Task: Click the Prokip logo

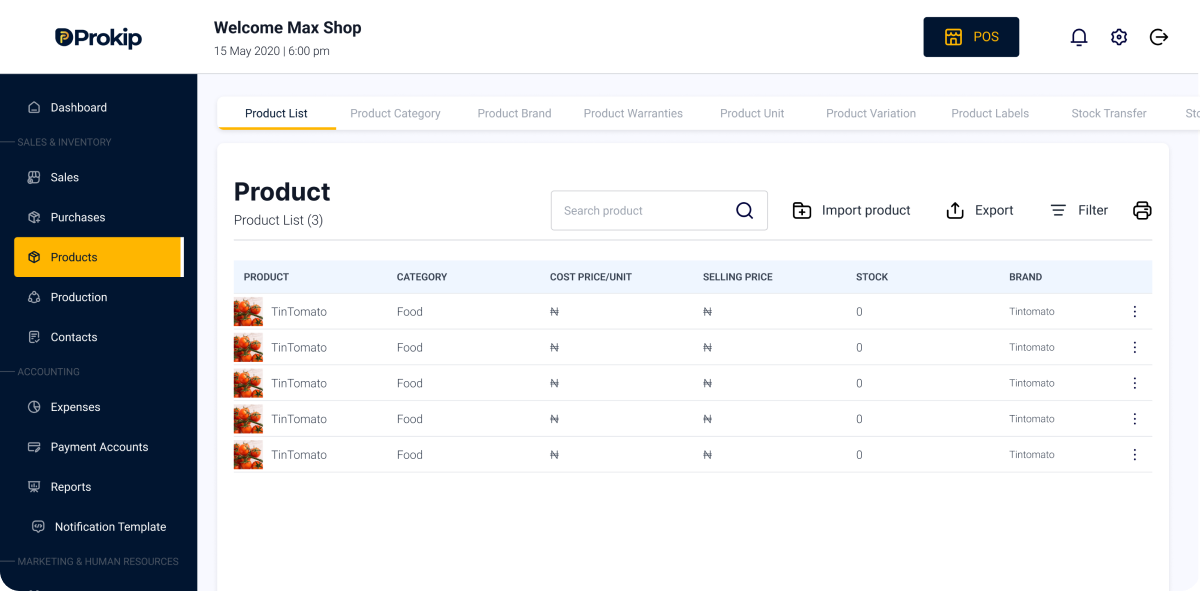Action: [x=98, y=38]
